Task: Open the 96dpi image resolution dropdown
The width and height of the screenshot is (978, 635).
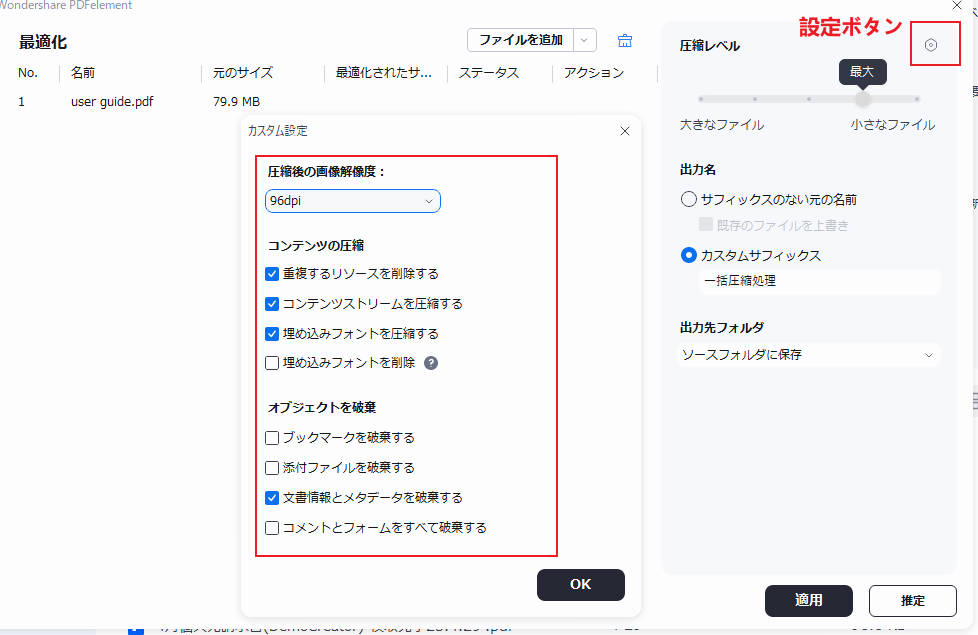Action: [352, 201]
